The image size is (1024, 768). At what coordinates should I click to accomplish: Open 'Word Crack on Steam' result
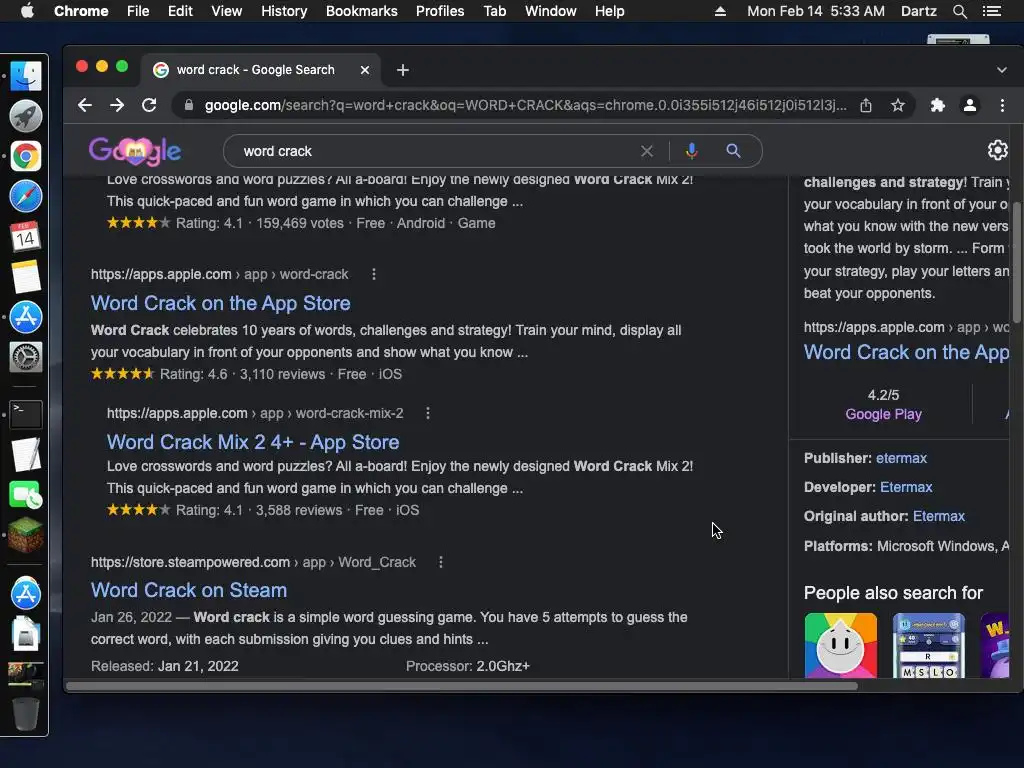click(189, 590)
